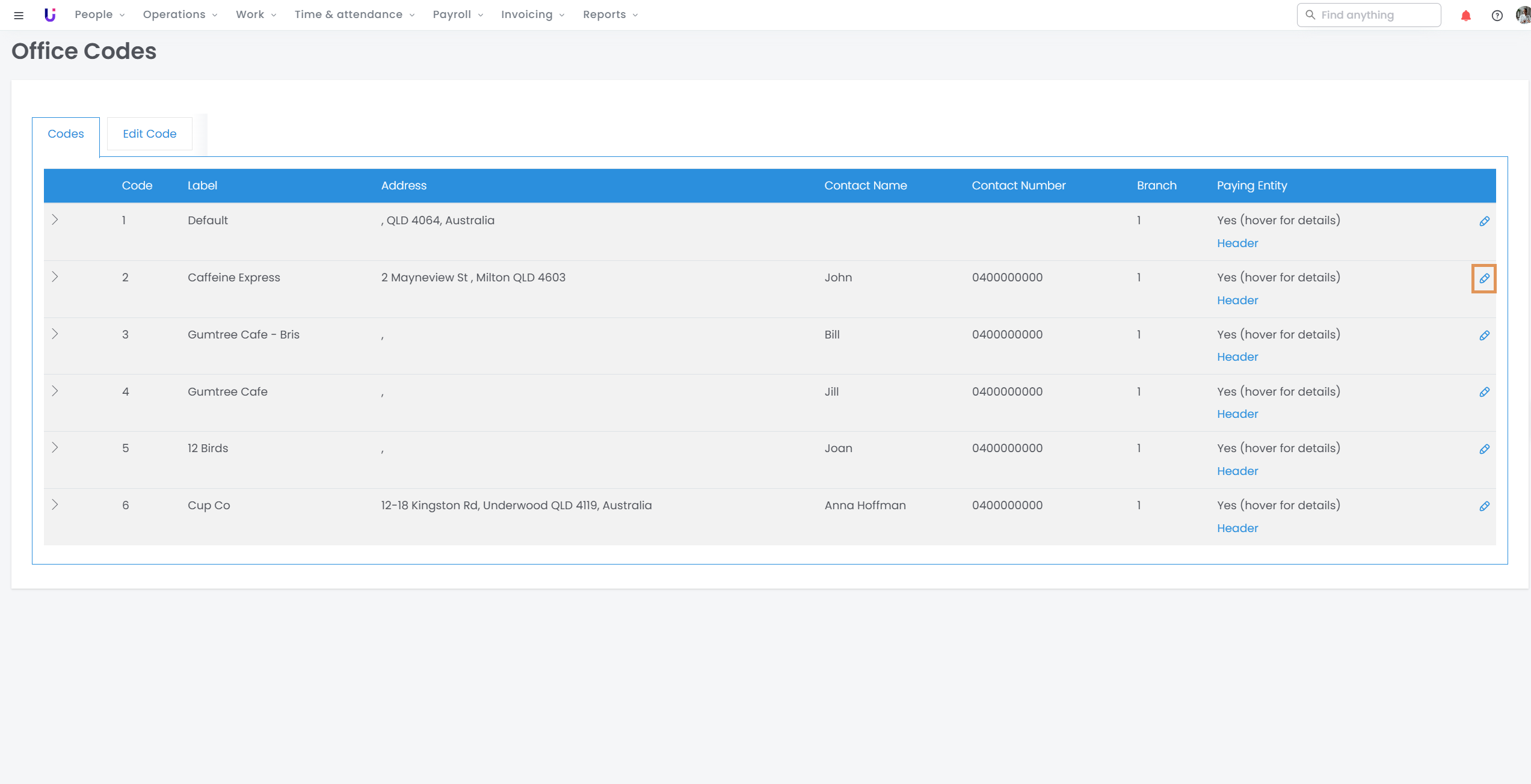Expand the Cup Co row chevron
The height and width of the screenshot is (784, 1531).
[55, 504]
